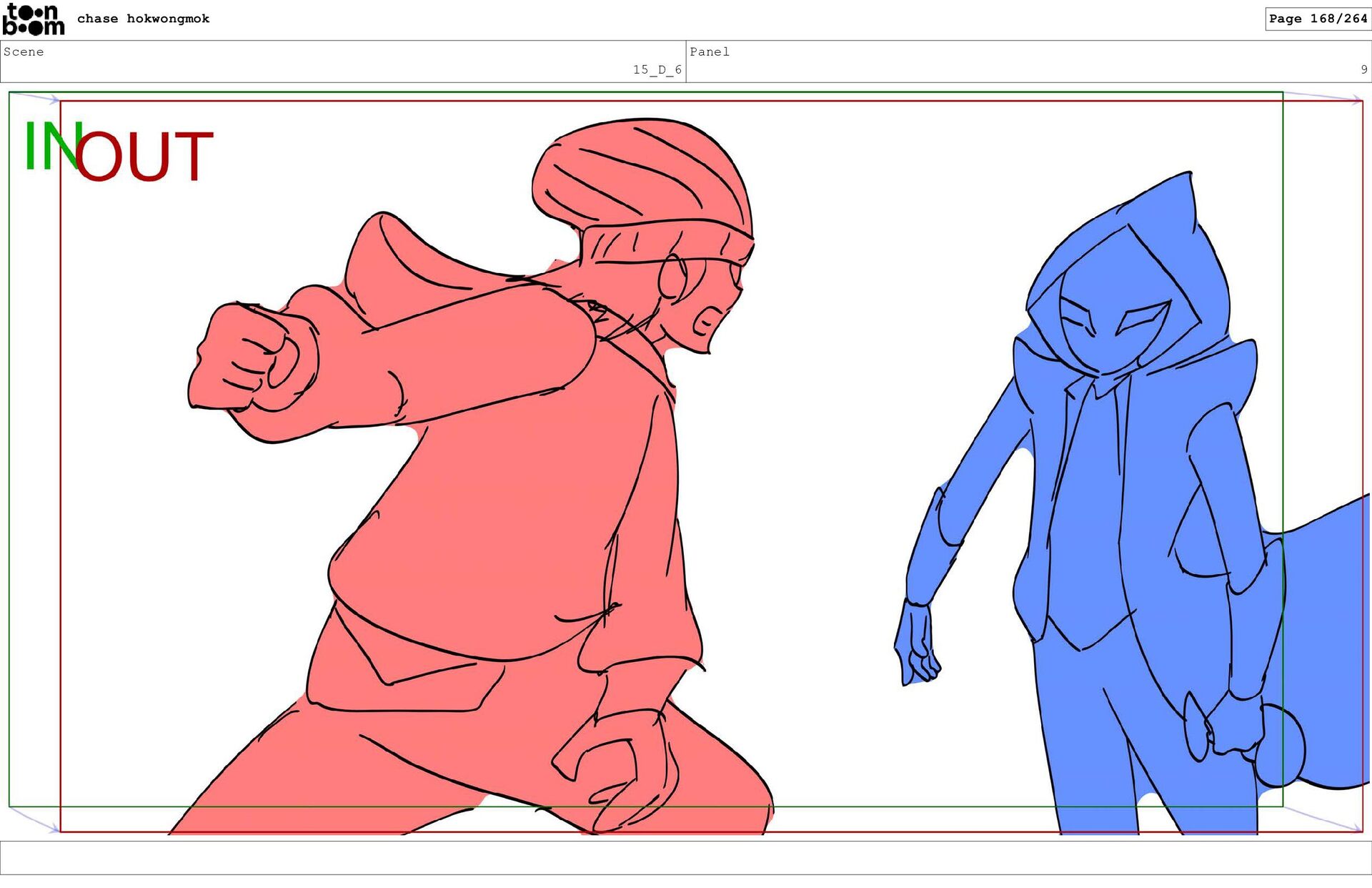
Task: Click the Scene header label
Action: 24,51
